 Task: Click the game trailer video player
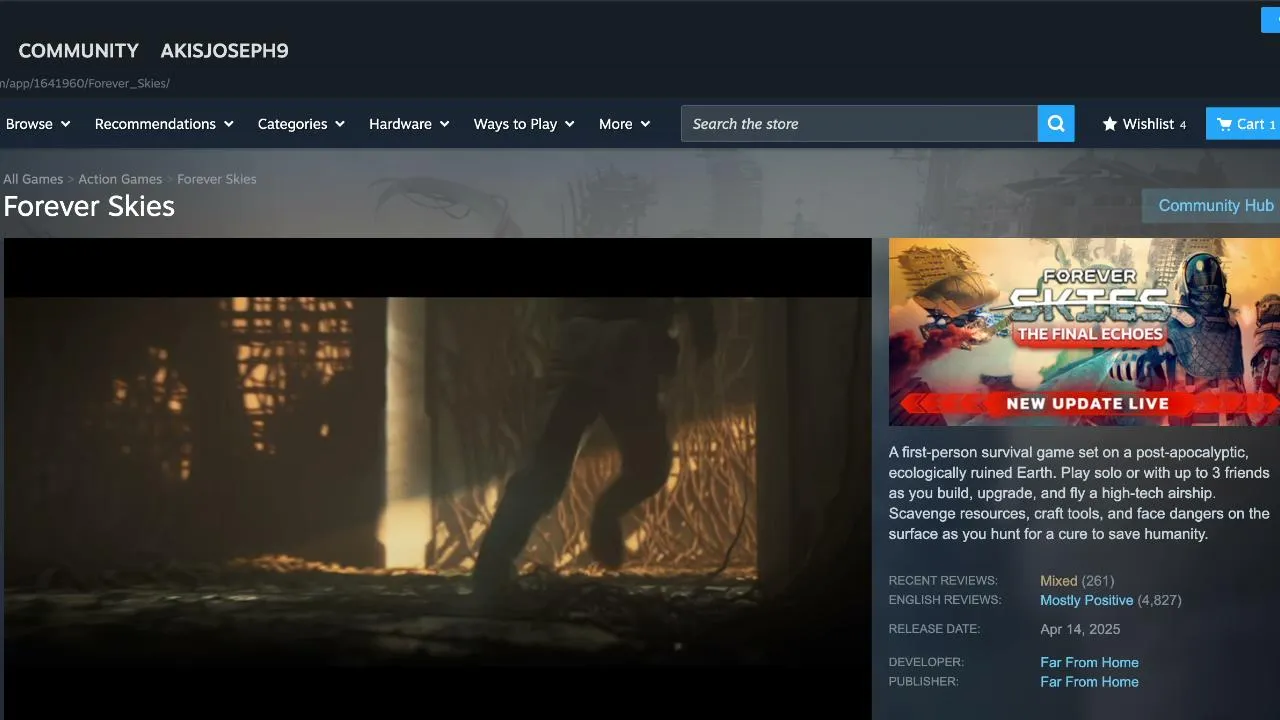coord(438,479)
